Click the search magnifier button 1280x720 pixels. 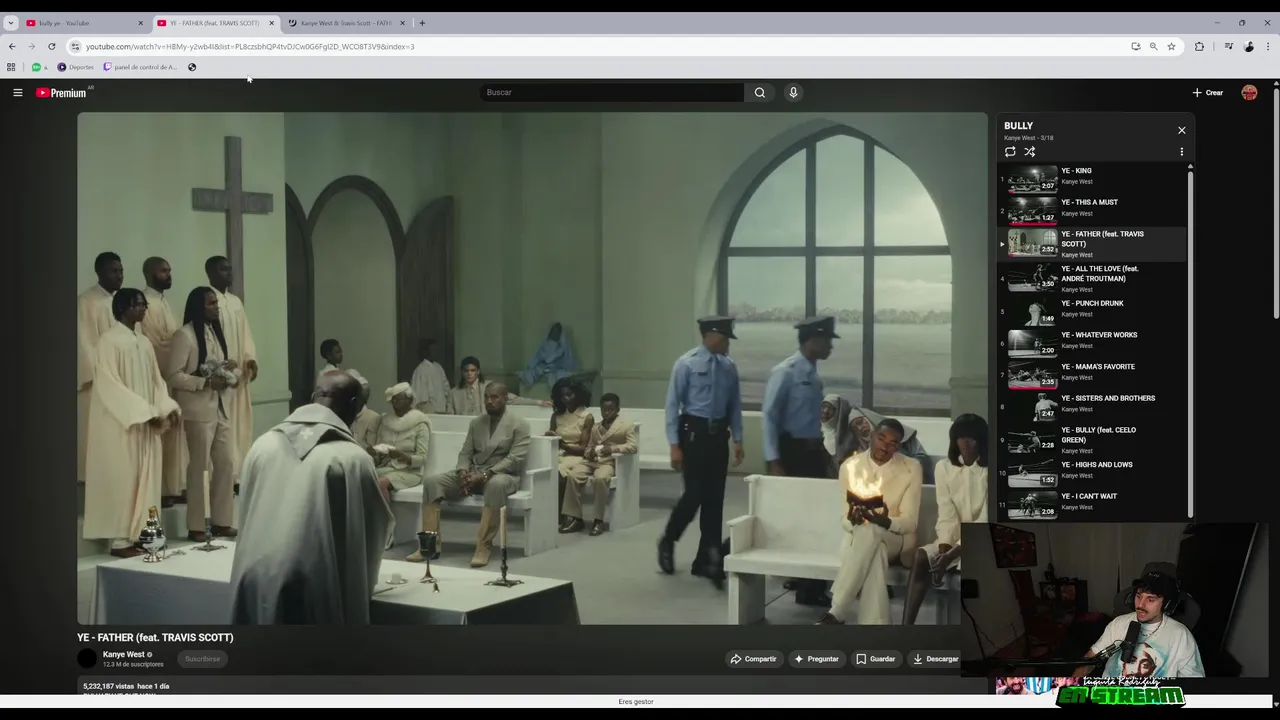coord(760,92)
